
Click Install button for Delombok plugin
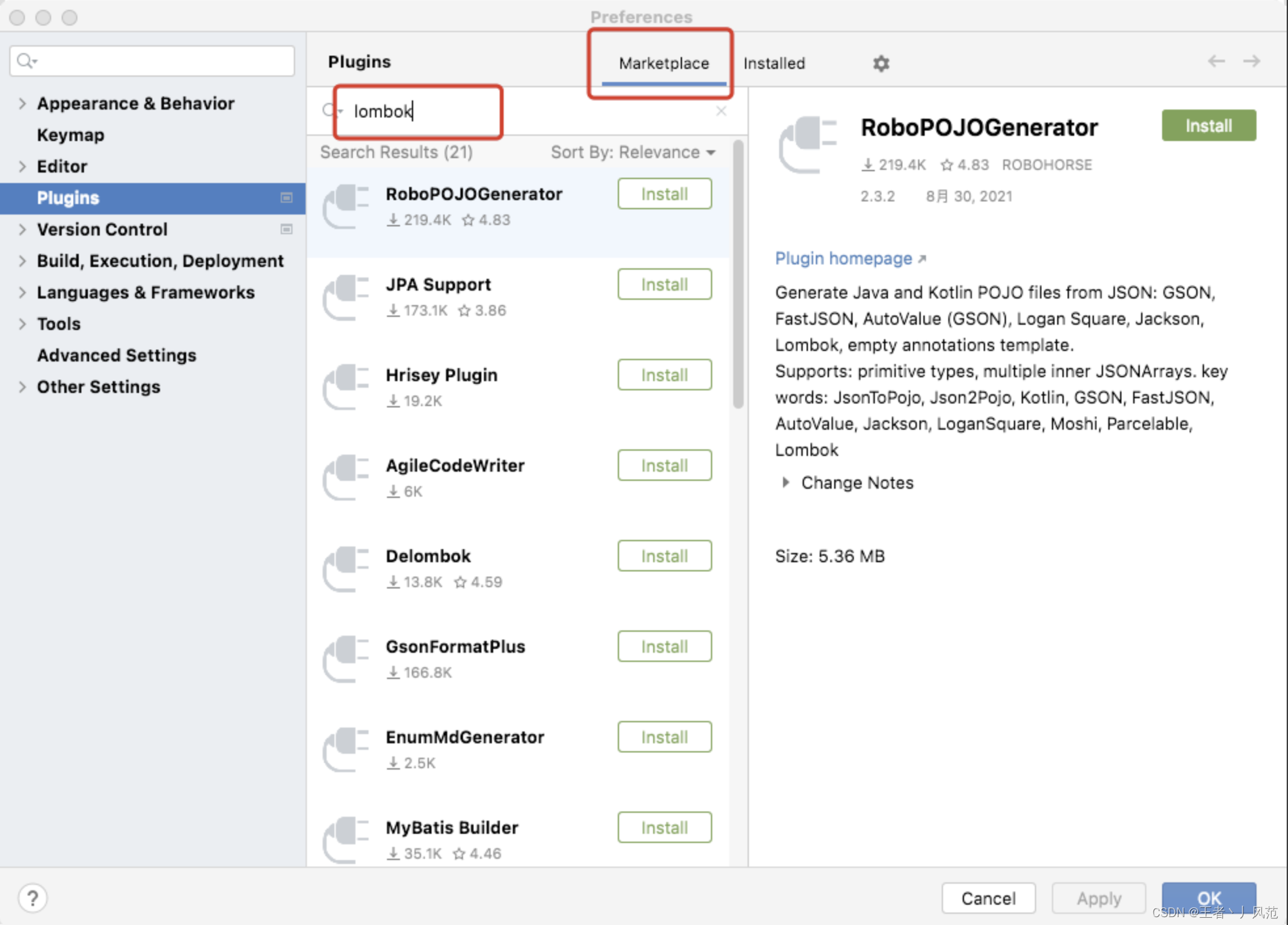(x=665, y=555)
